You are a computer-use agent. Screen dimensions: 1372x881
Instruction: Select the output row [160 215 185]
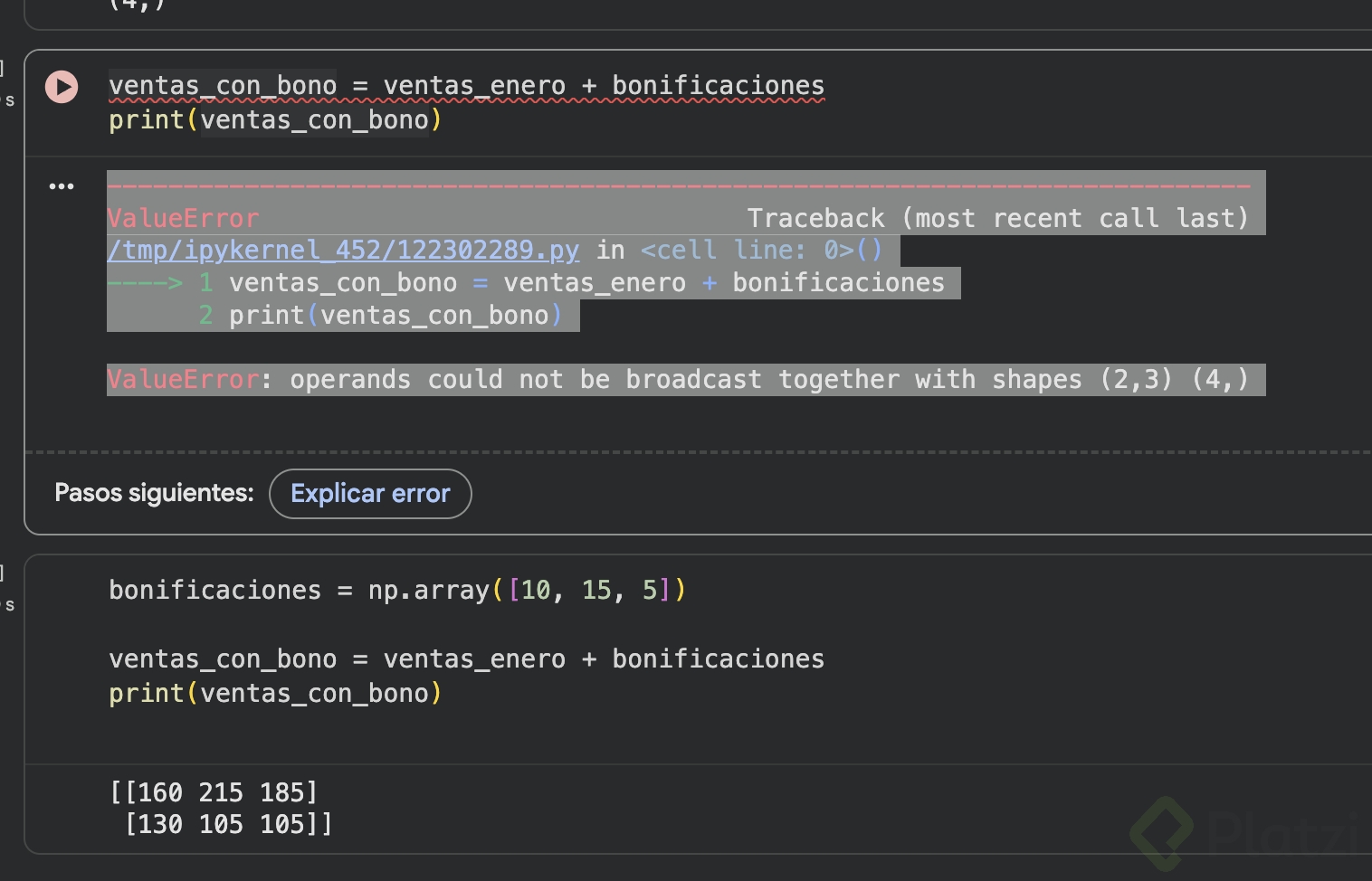point(214,792)
